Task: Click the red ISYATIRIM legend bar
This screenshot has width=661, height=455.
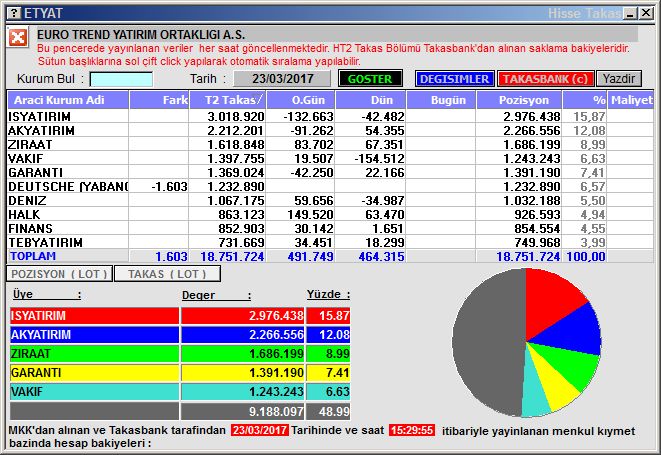Action: click(94, 315)
